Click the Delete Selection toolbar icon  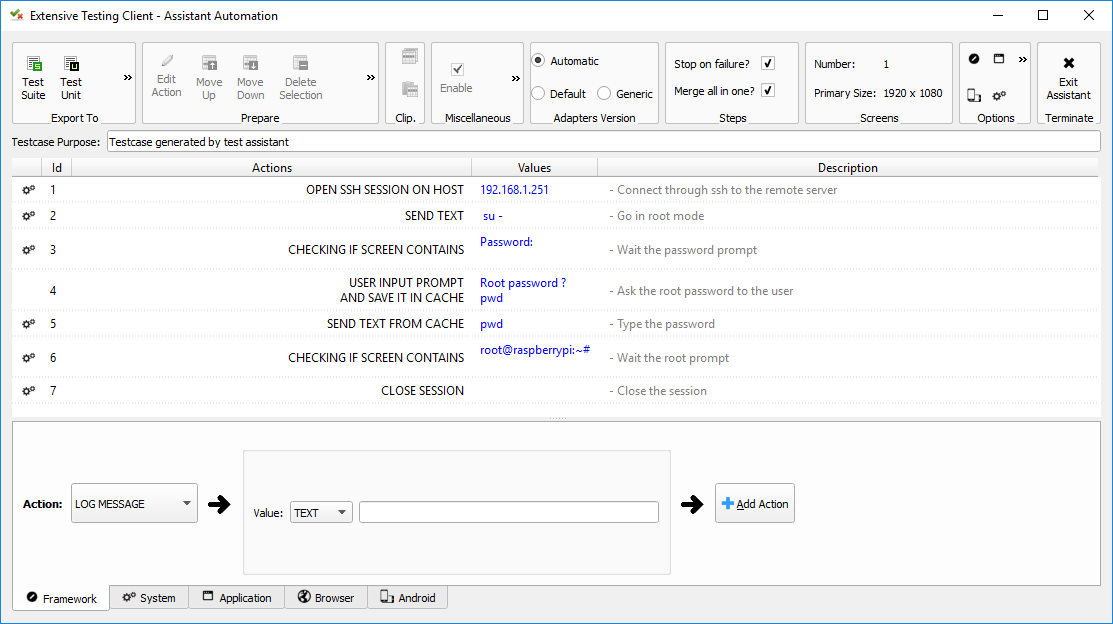click(x=301, y=63)
